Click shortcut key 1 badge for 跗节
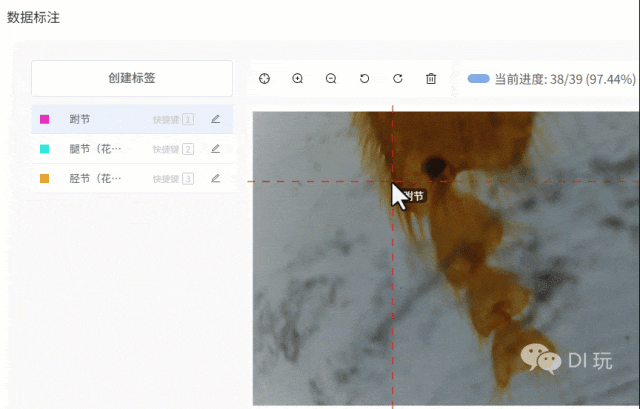Screen dimensions: 640x409 click(x=188, y=119)
